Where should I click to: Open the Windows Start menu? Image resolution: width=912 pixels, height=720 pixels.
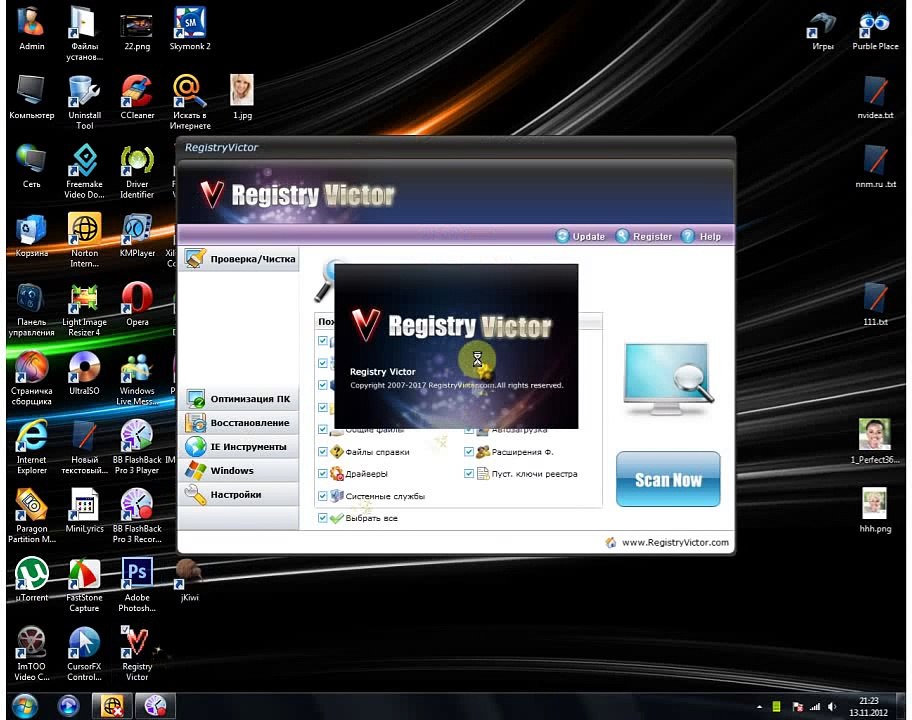(x=24, y=706)
